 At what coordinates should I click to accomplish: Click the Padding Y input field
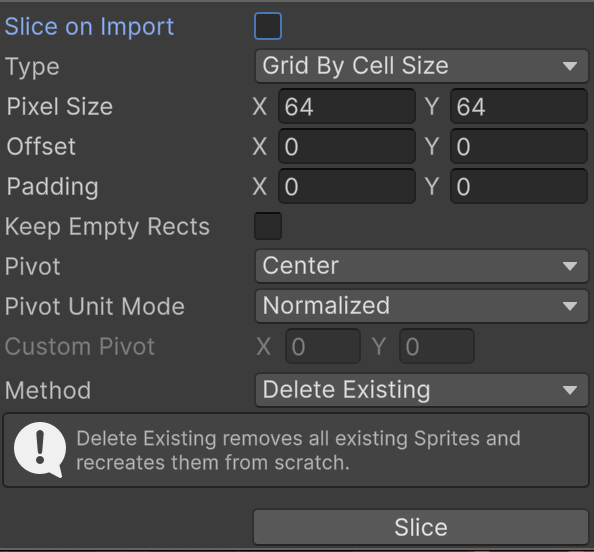coord(519,186)
